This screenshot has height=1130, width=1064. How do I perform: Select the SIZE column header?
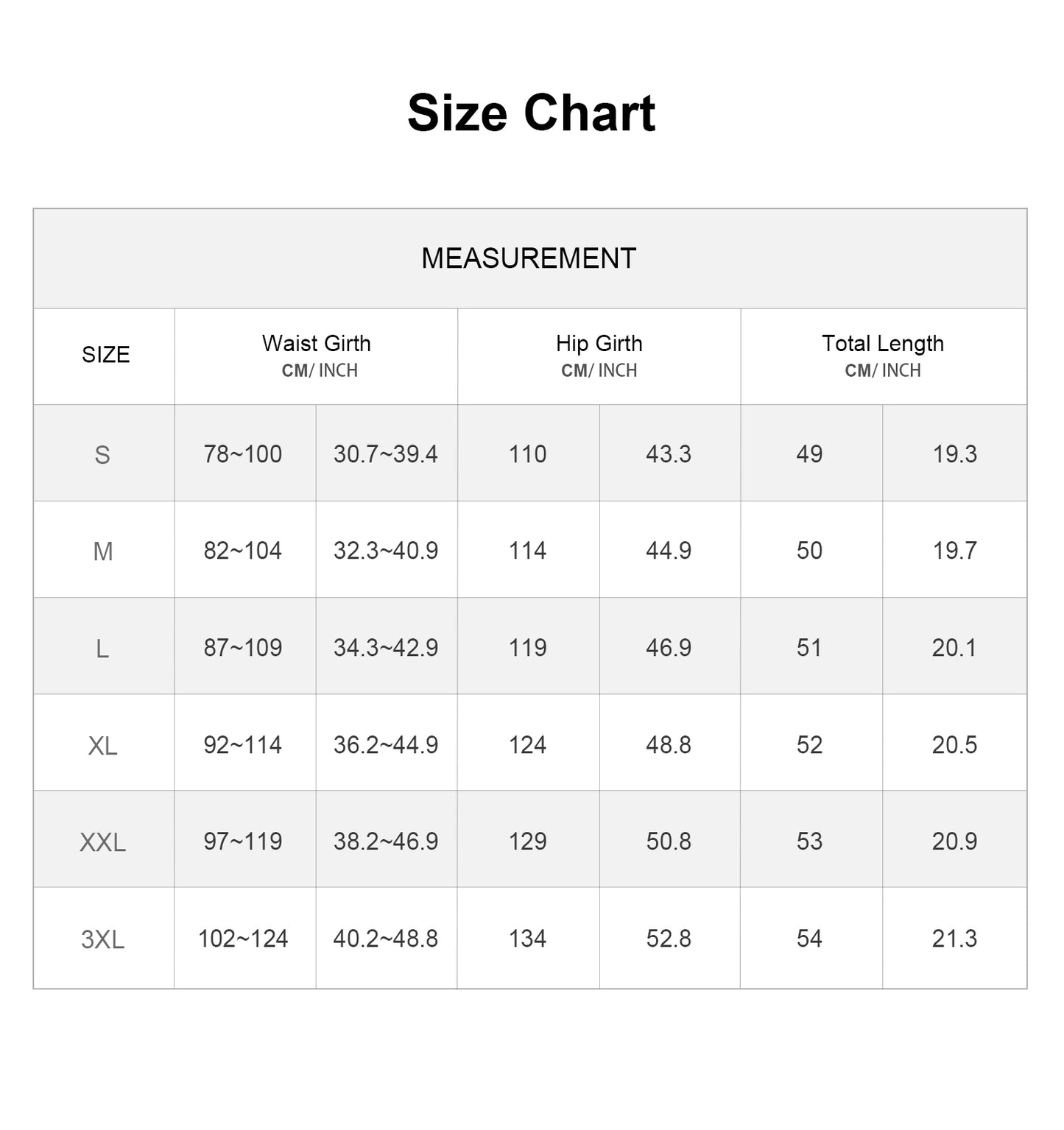pyautogui.click(x=105, y=355)
